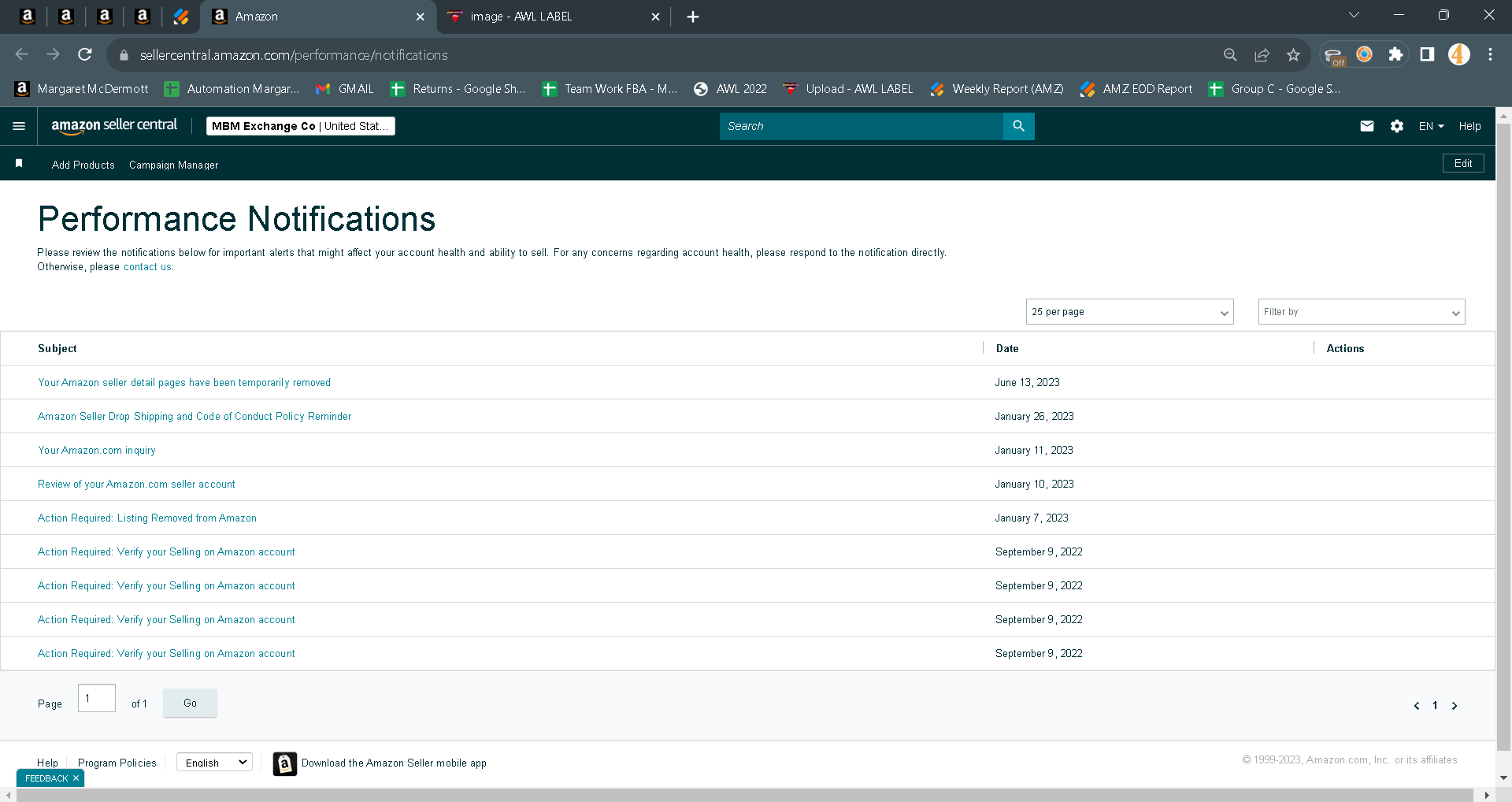This screenshot has height=802, width=1512.
Task: Click the extension icon labeled Off
Action: (x=1334, y=56)
